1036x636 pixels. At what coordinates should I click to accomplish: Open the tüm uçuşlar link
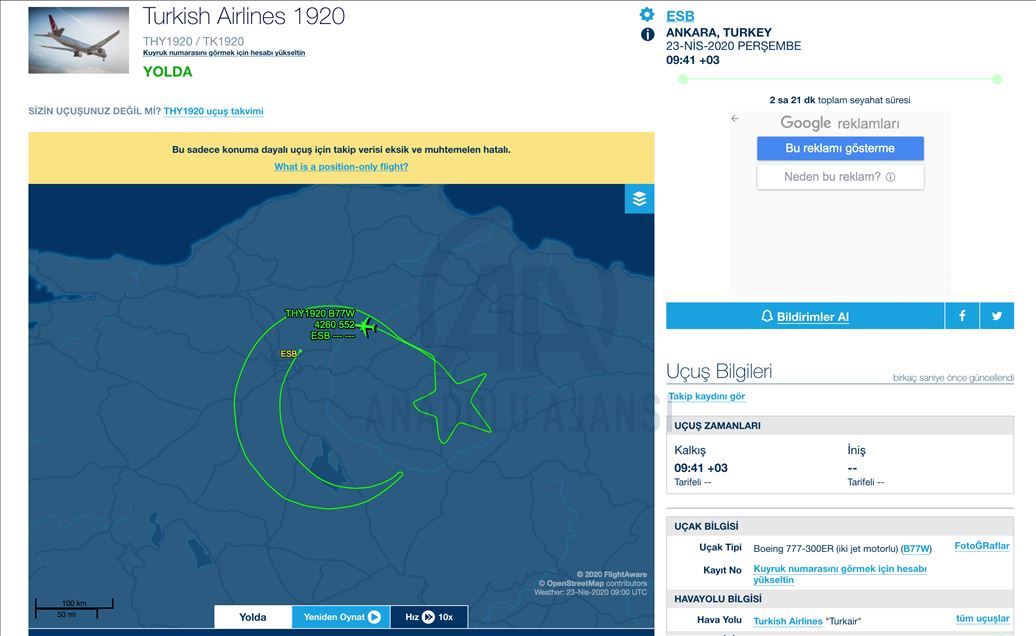982,619
